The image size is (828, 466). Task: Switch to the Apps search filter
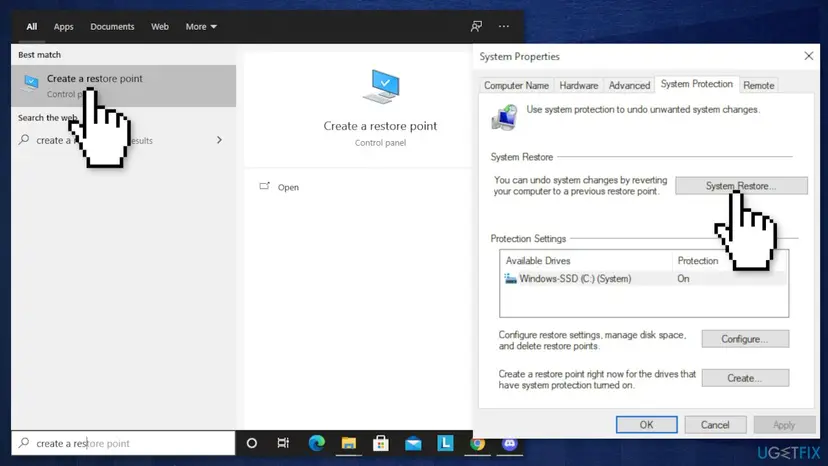[x=63, y=26]
